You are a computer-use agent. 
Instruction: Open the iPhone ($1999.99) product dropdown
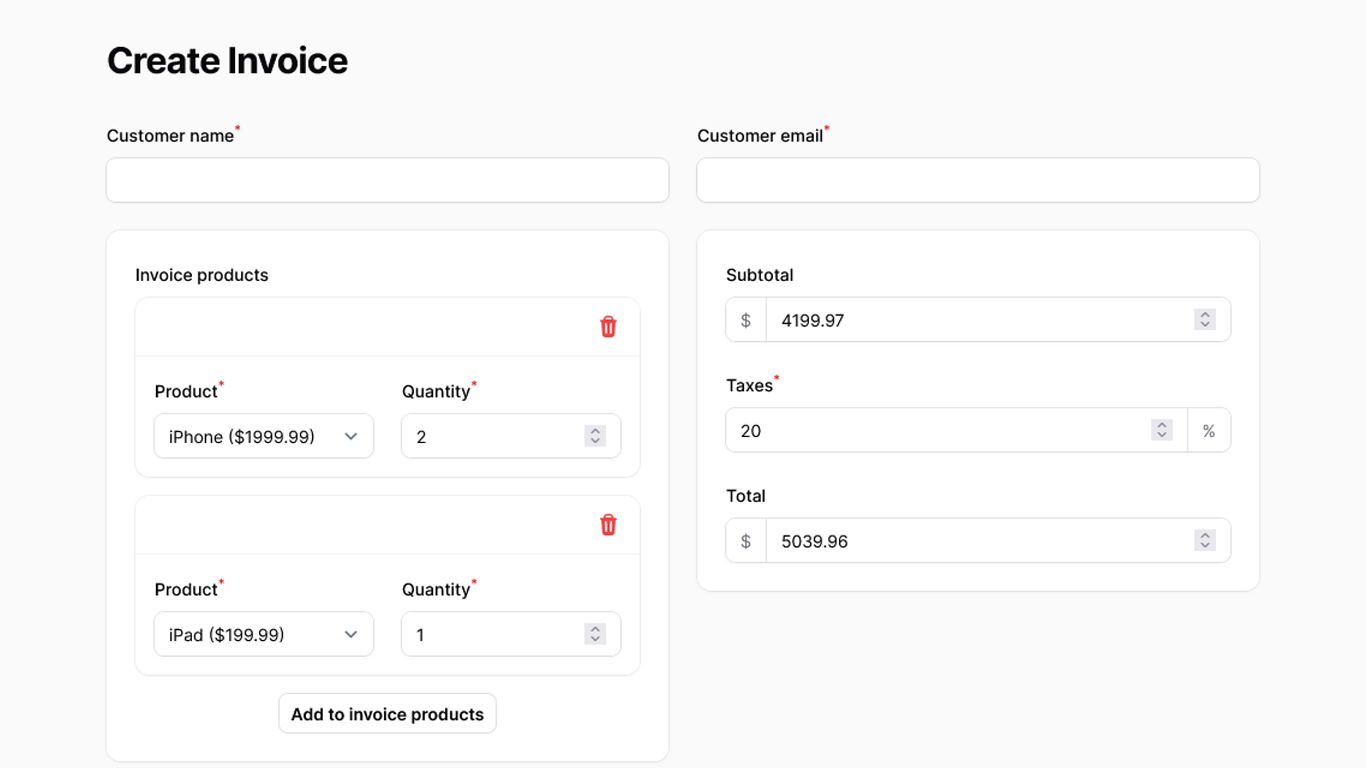point(263,436)
